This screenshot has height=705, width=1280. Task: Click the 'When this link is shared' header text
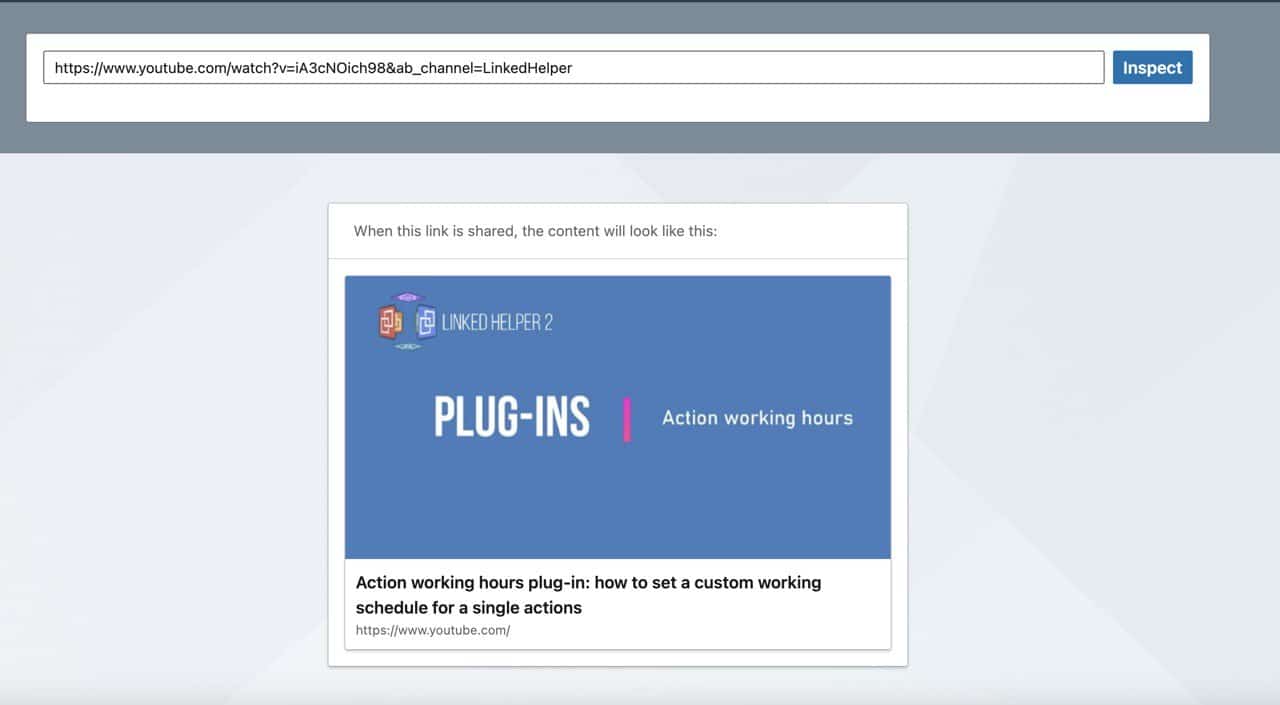(x=537, y=231)
